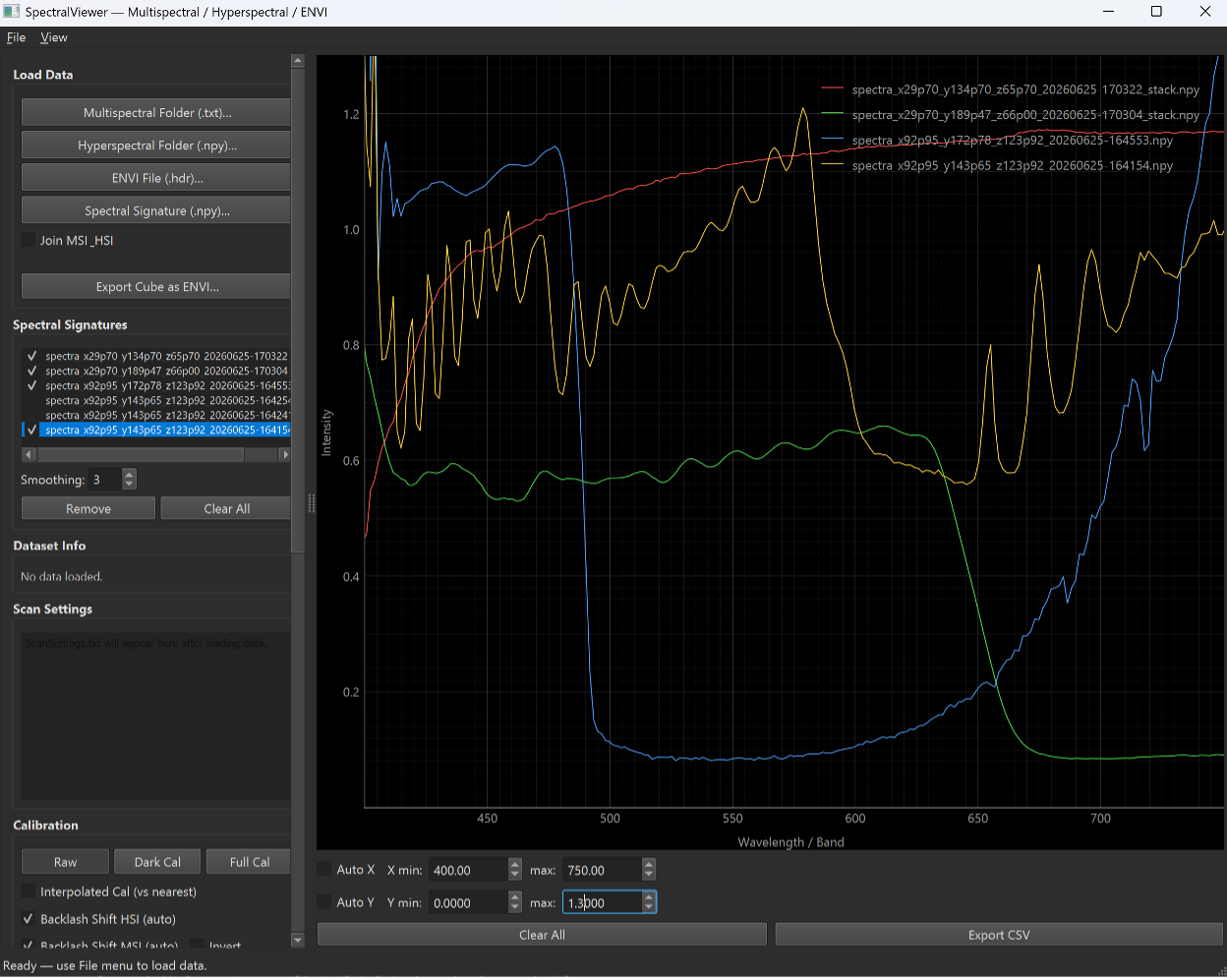Image resolution: width=1227 pixels, height=980 pixels.
Task: Click Hyperspectral Folder (.npy)... button
Action: [156, 145]
